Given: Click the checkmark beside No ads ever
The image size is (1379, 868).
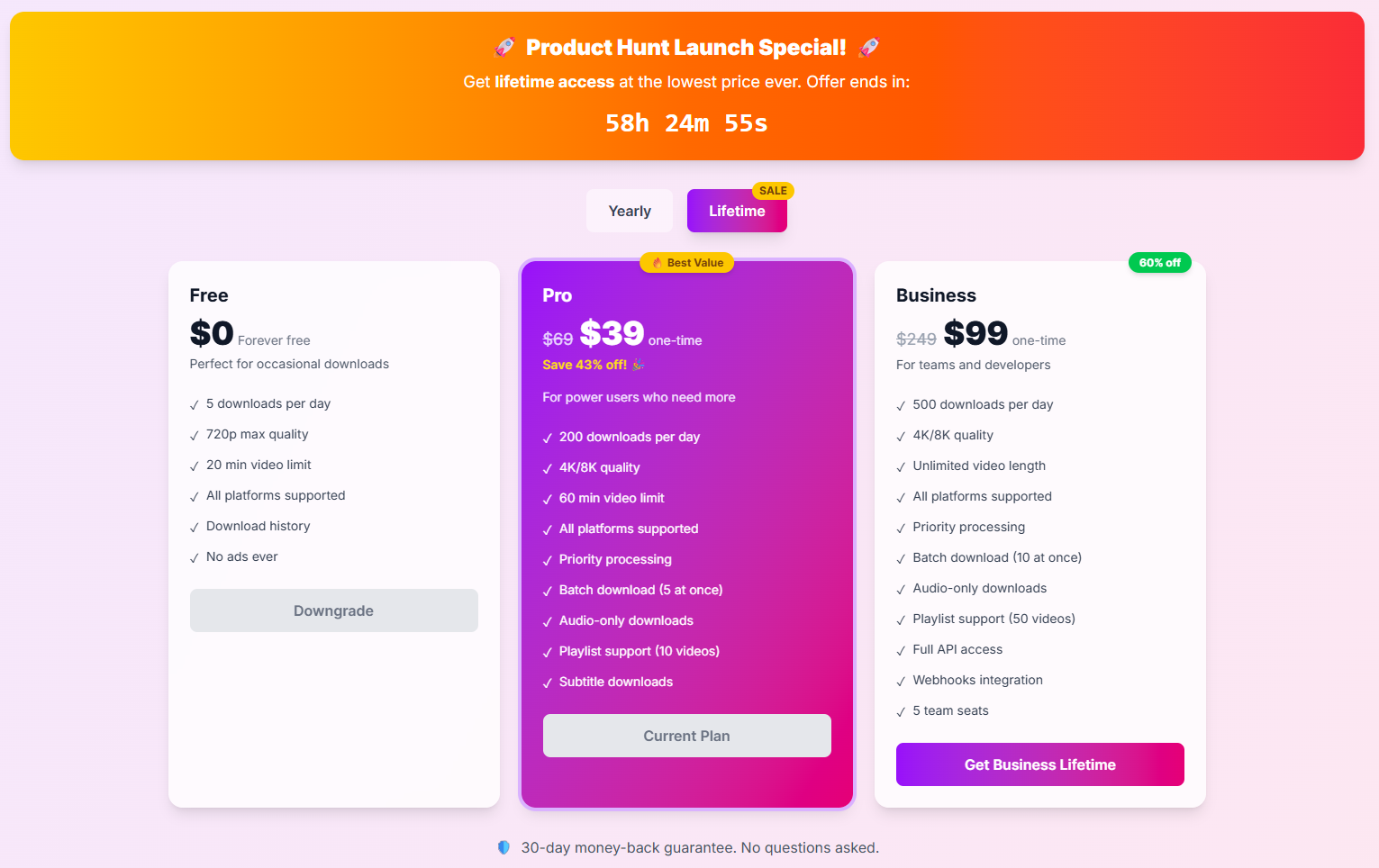Looking at the screenshot, I should 194,556.
